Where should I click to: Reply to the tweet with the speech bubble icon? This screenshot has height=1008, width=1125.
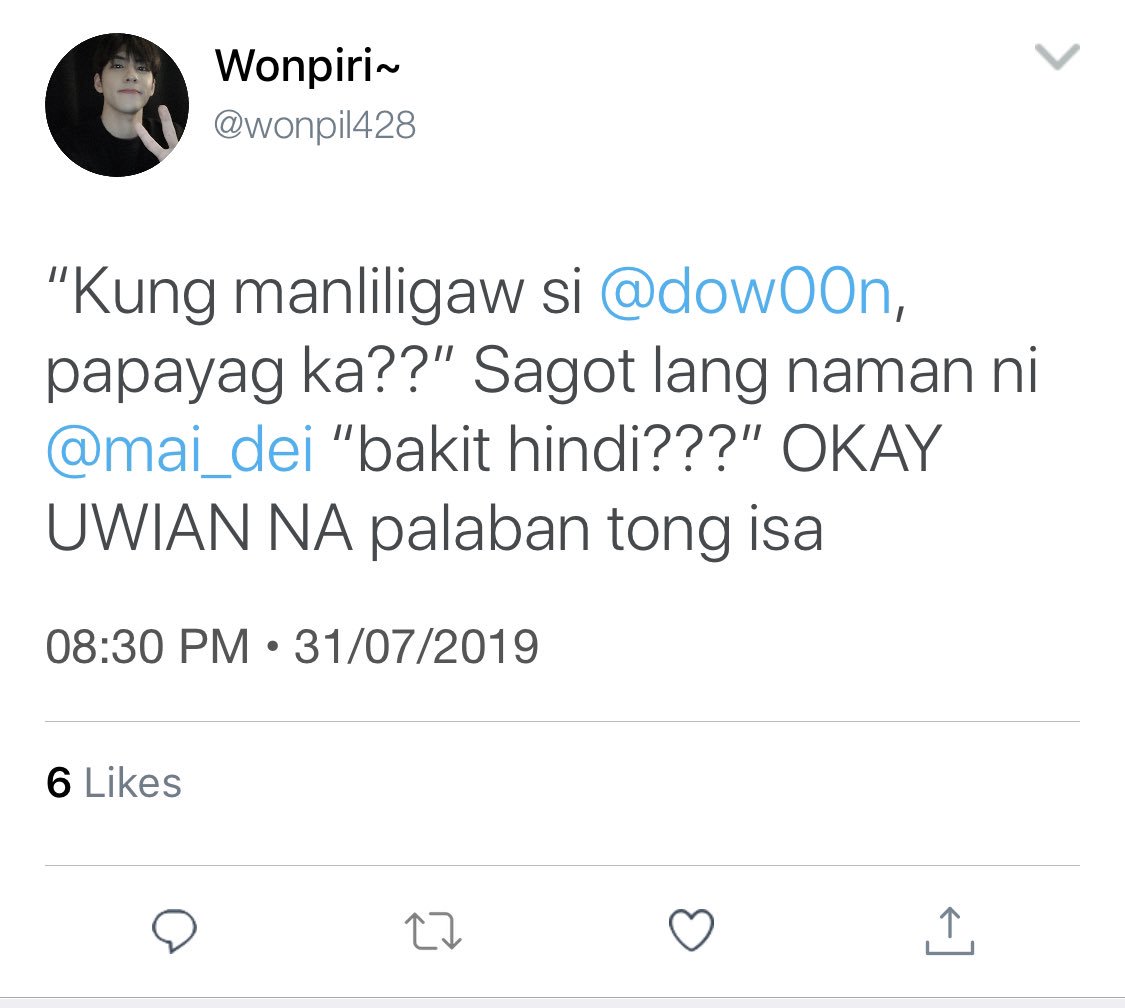click(x=174, y=931)
